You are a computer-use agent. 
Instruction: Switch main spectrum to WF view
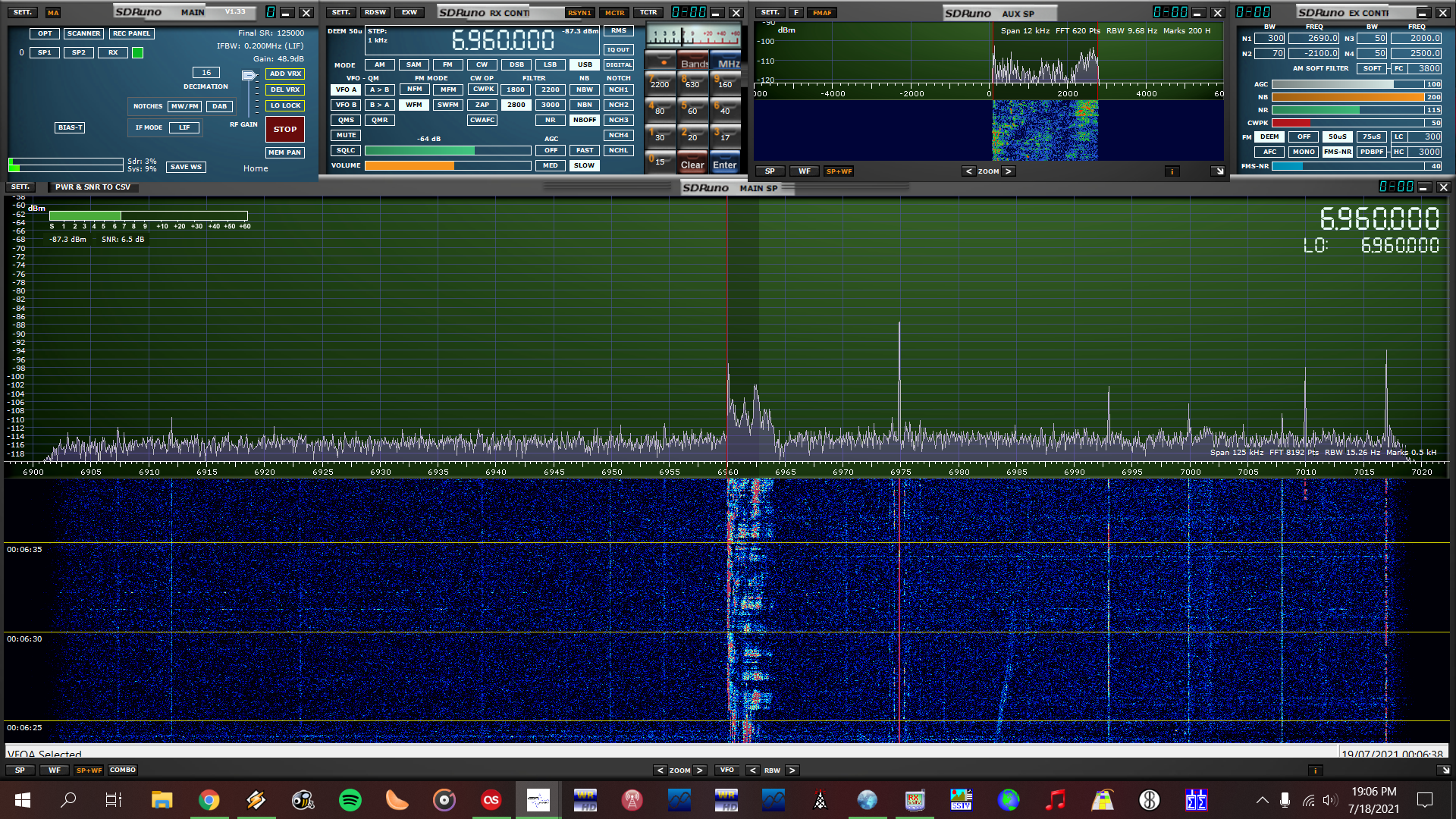(x=55, y=770)
